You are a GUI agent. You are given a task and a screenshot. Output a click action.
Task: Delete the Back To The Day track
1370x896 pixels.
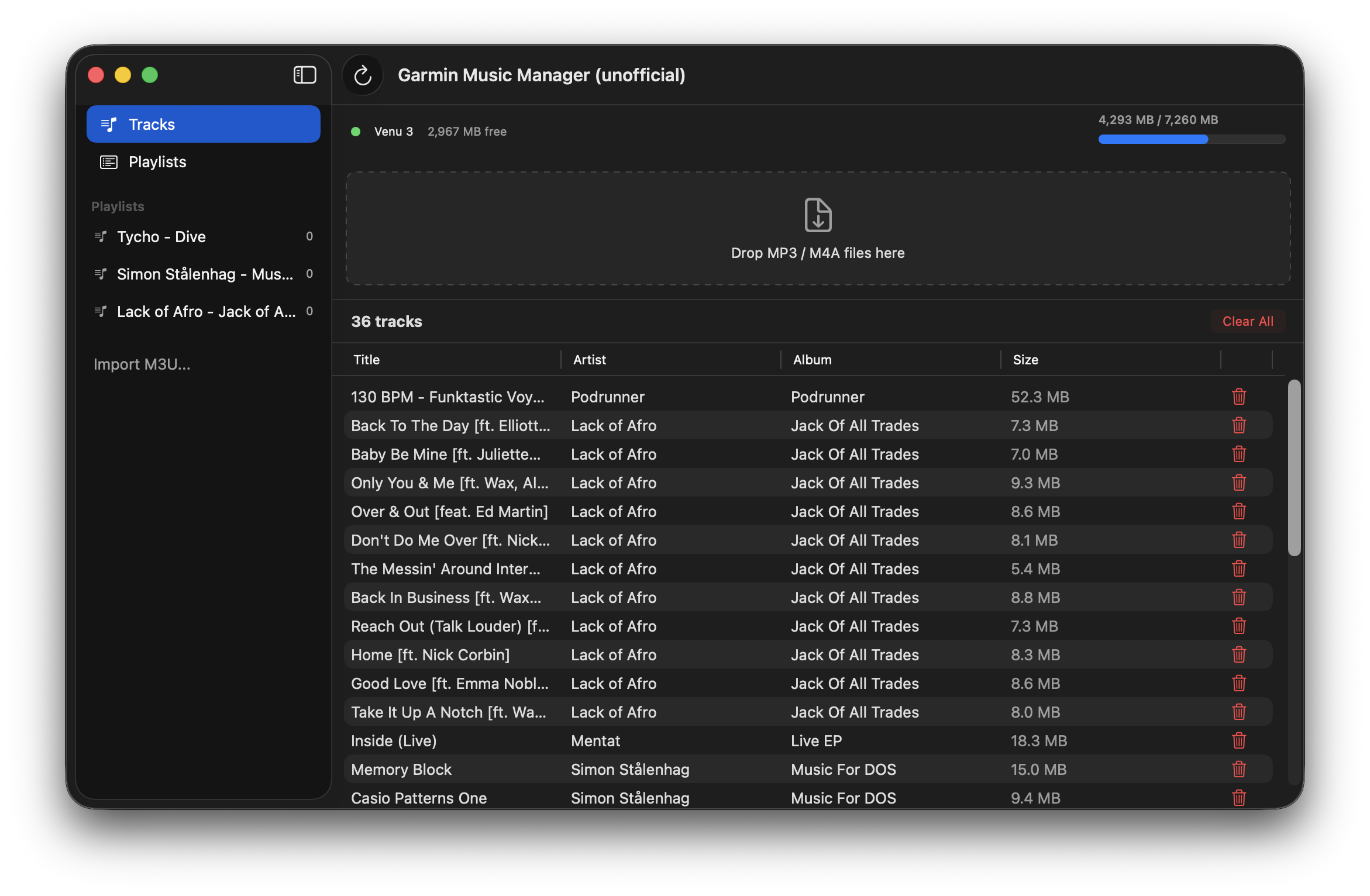click(1238, 425)
